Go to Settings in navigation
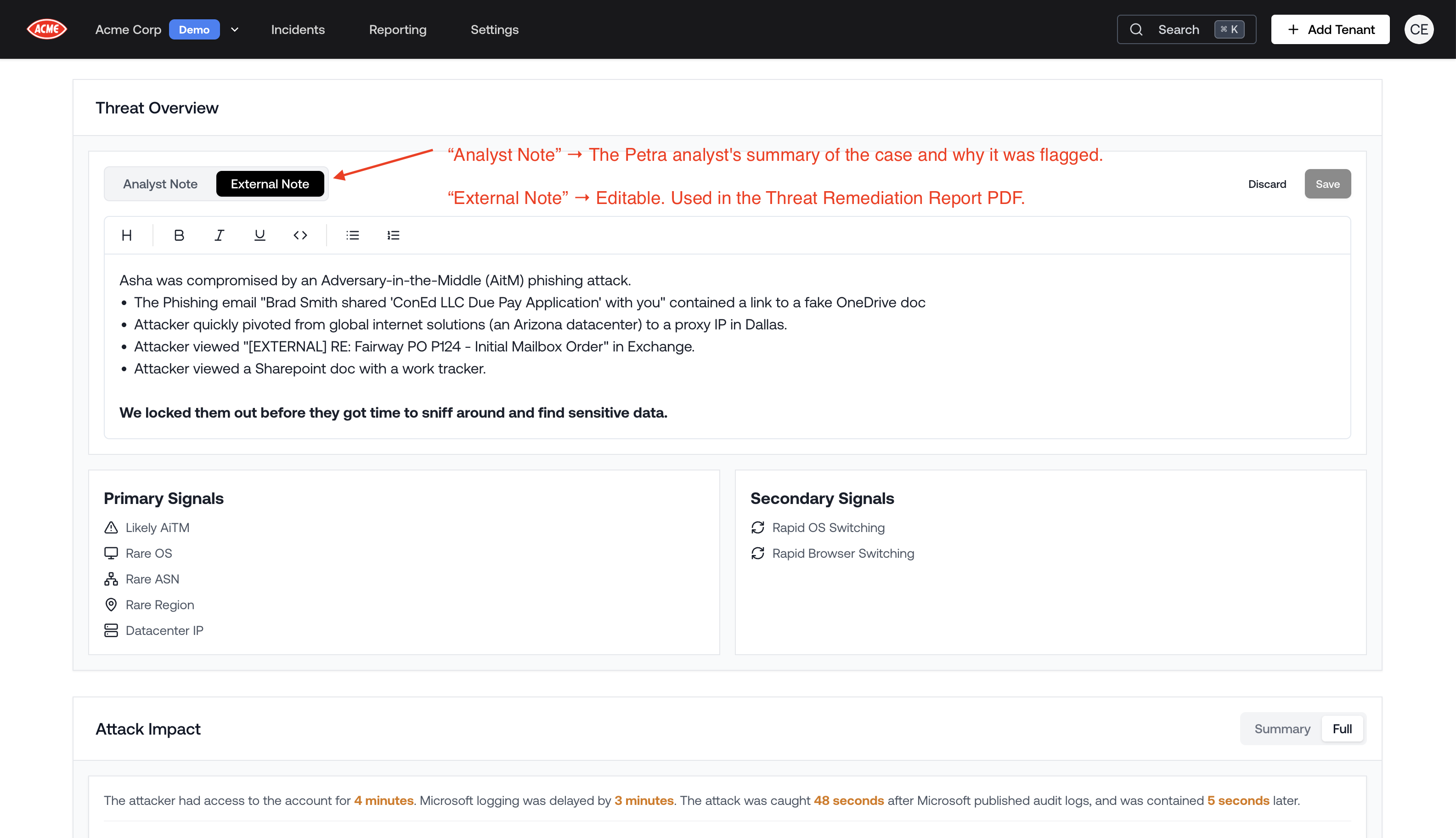Screen dimensions: 1456x838 pos(494,29)
